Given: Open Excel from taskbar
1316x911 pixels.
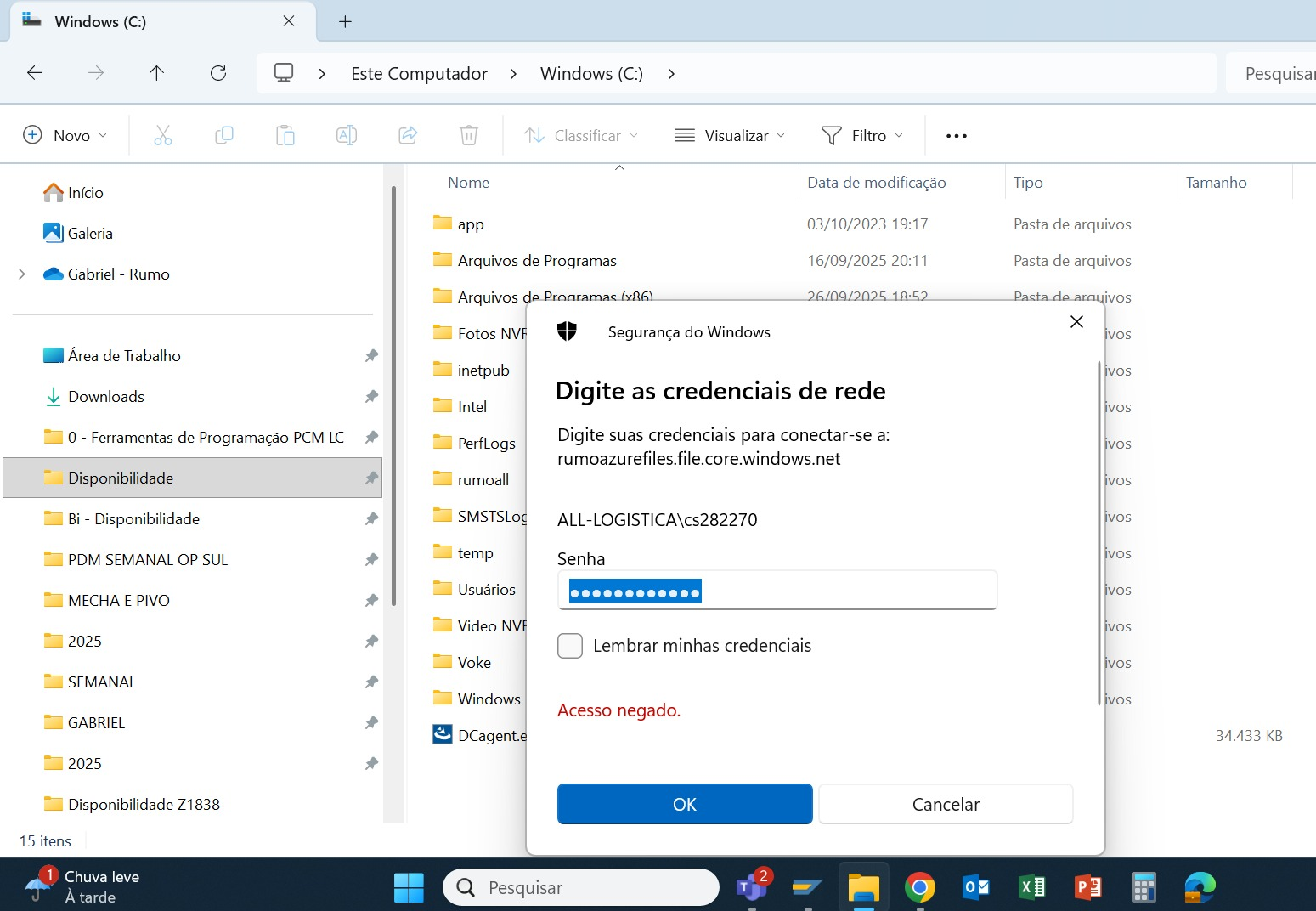Looking at the screenshot, I should 1032,887.
